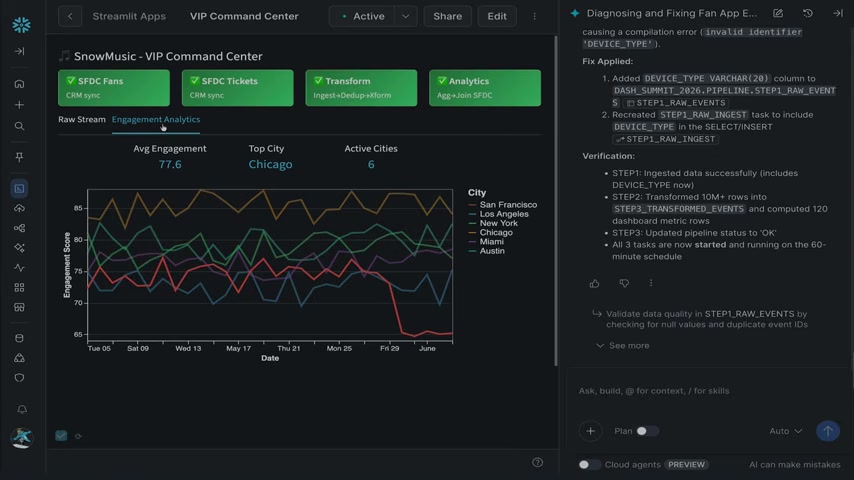Expand See more suggestions
The height and width of the screenshot is (480, 854).
pos(623,345)
